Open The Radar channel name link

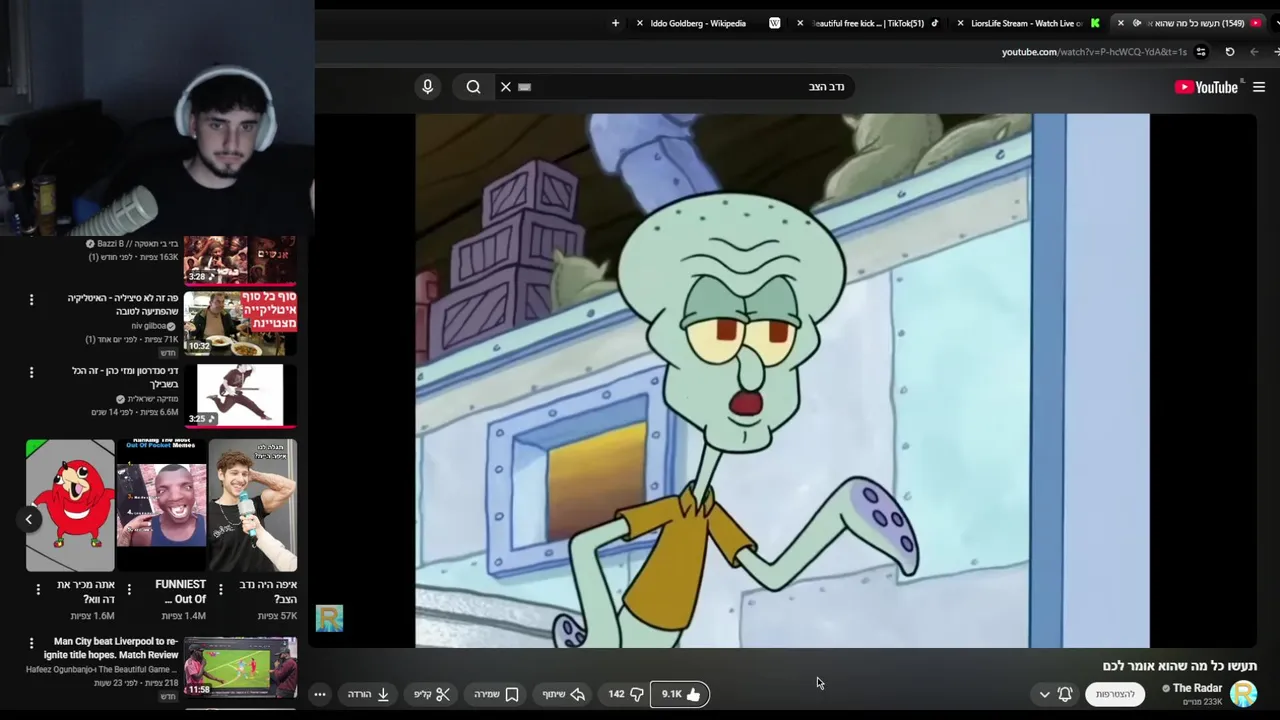point(1197,688)
